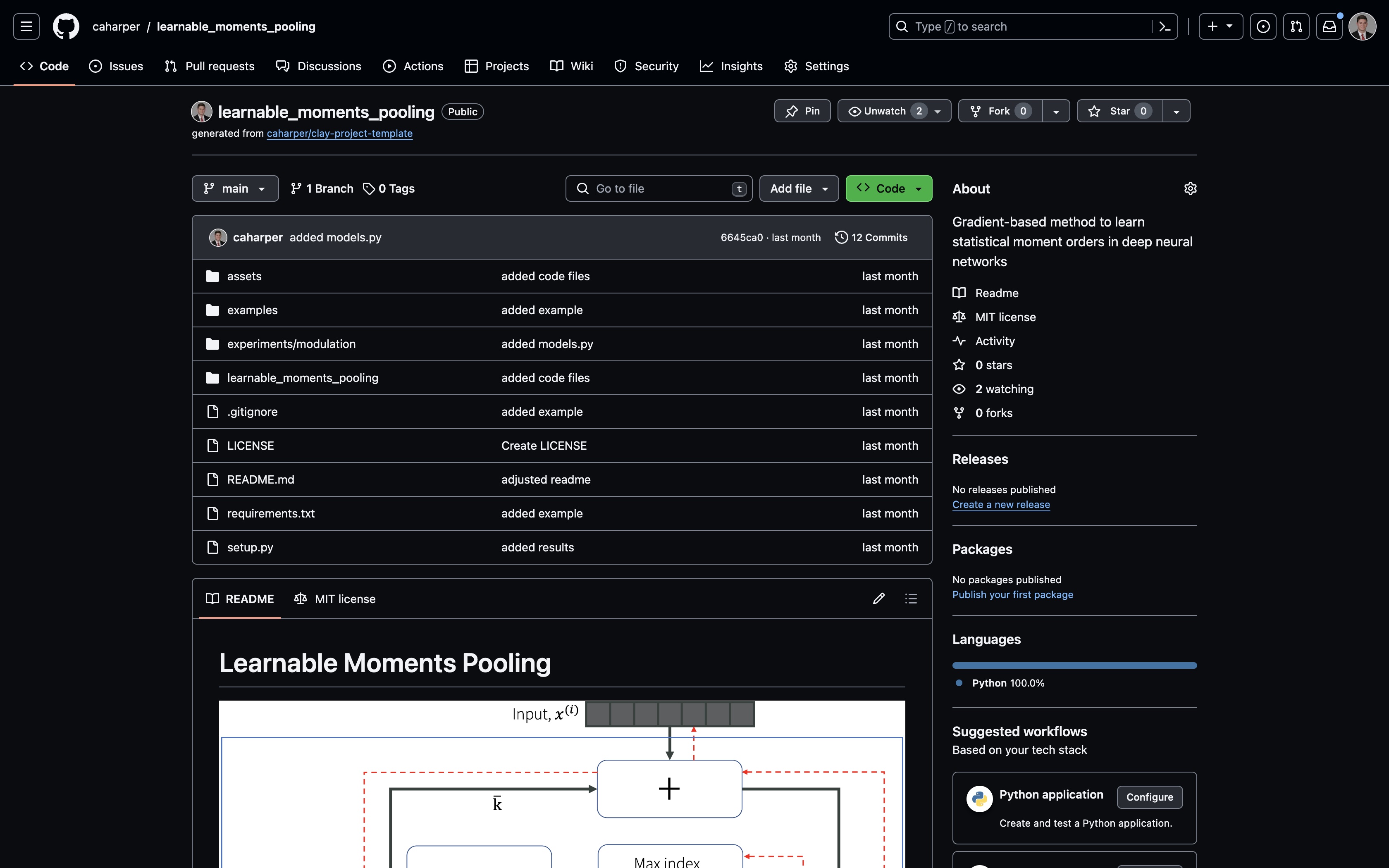This screenshot has width=1389, height=868.
Task: Open caharper/clay-project-template link
Action: [339, 133]
